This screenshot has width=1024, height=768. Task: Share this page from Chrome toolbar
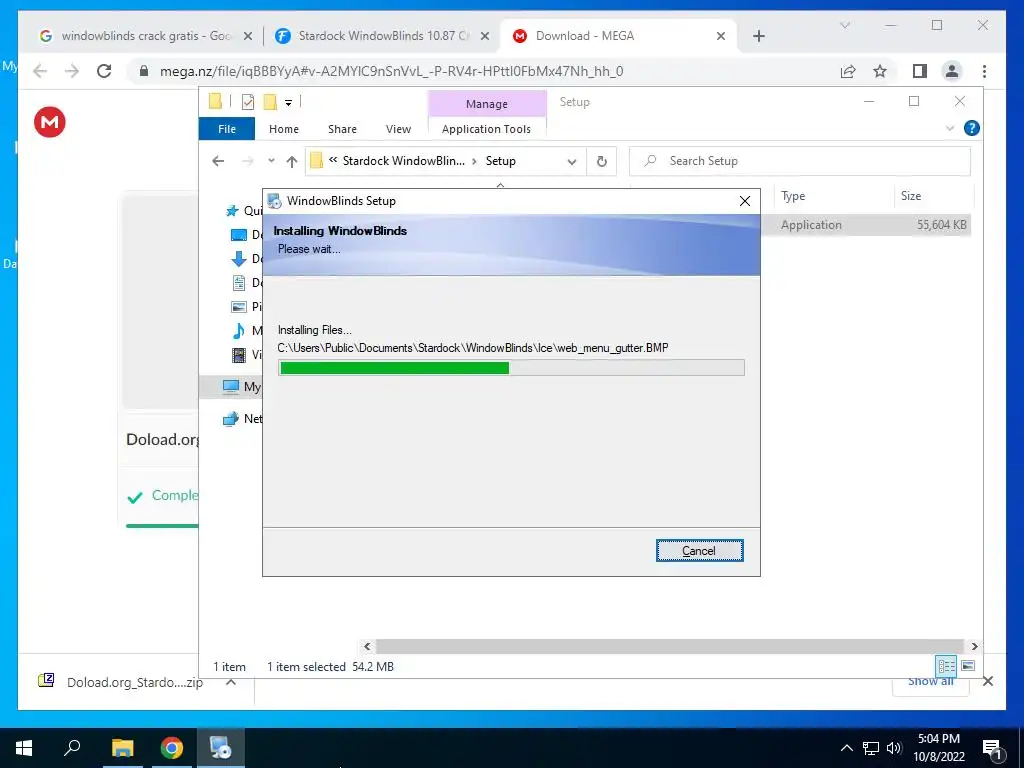[x=848, y=71]
